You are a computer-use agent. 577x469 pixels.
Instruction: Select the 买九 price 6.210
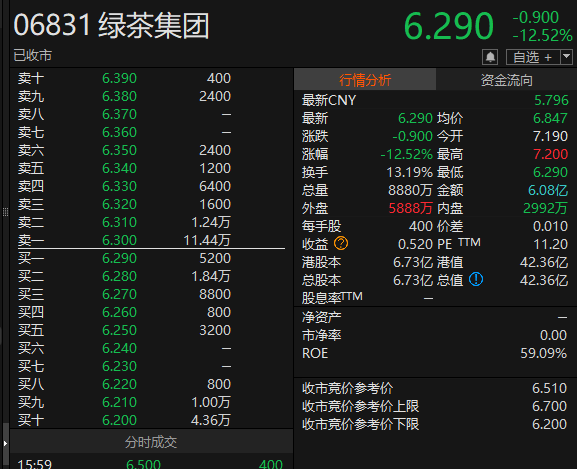point(119,402)
